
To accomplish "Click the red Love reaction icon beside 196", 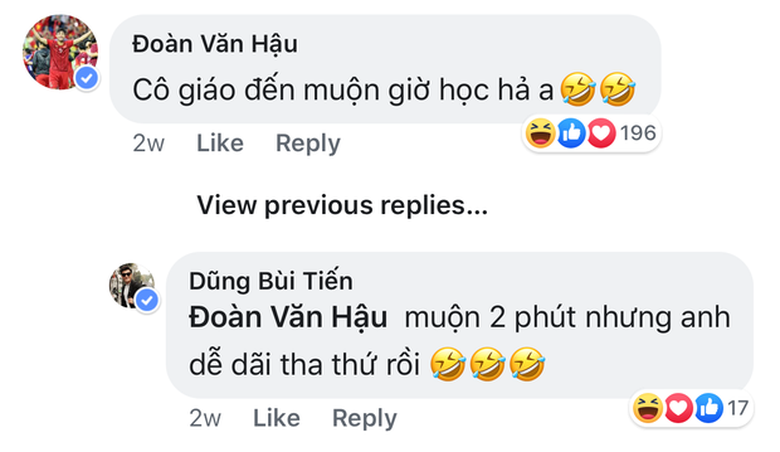I will (599, 132).
